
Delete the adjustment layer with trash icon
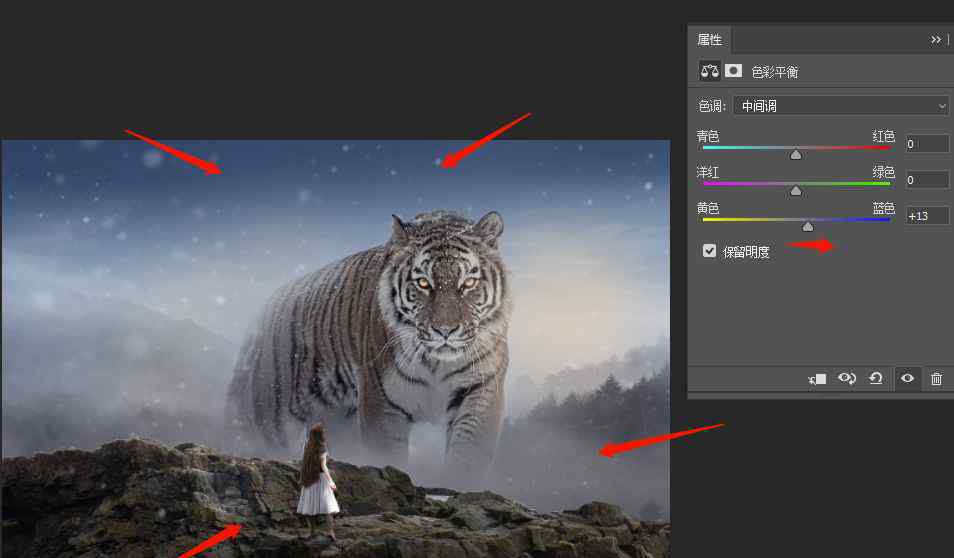936,379
